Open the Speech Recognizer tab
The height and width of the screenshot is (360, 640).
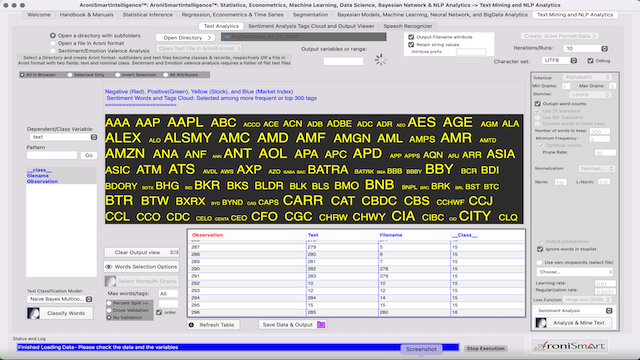pos(407,26)
